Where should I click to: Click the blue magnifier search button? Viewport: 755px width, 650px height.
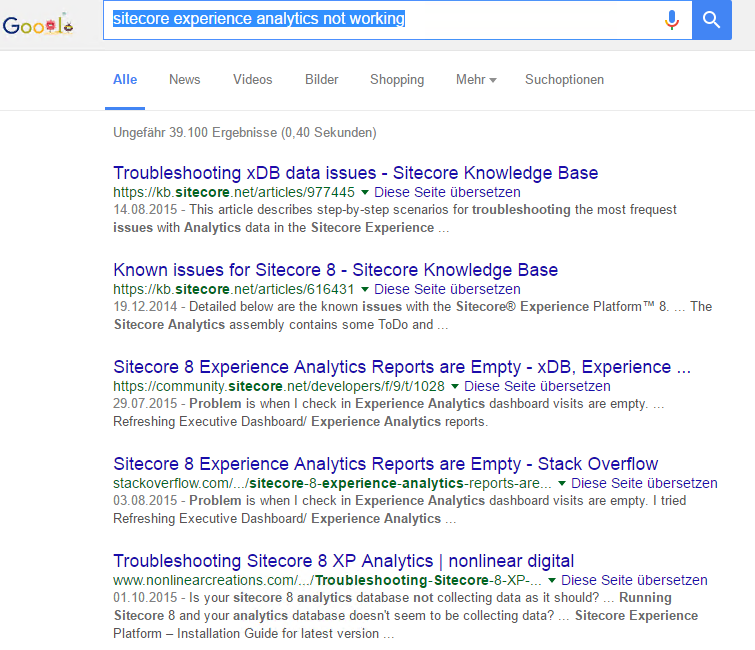711,20
